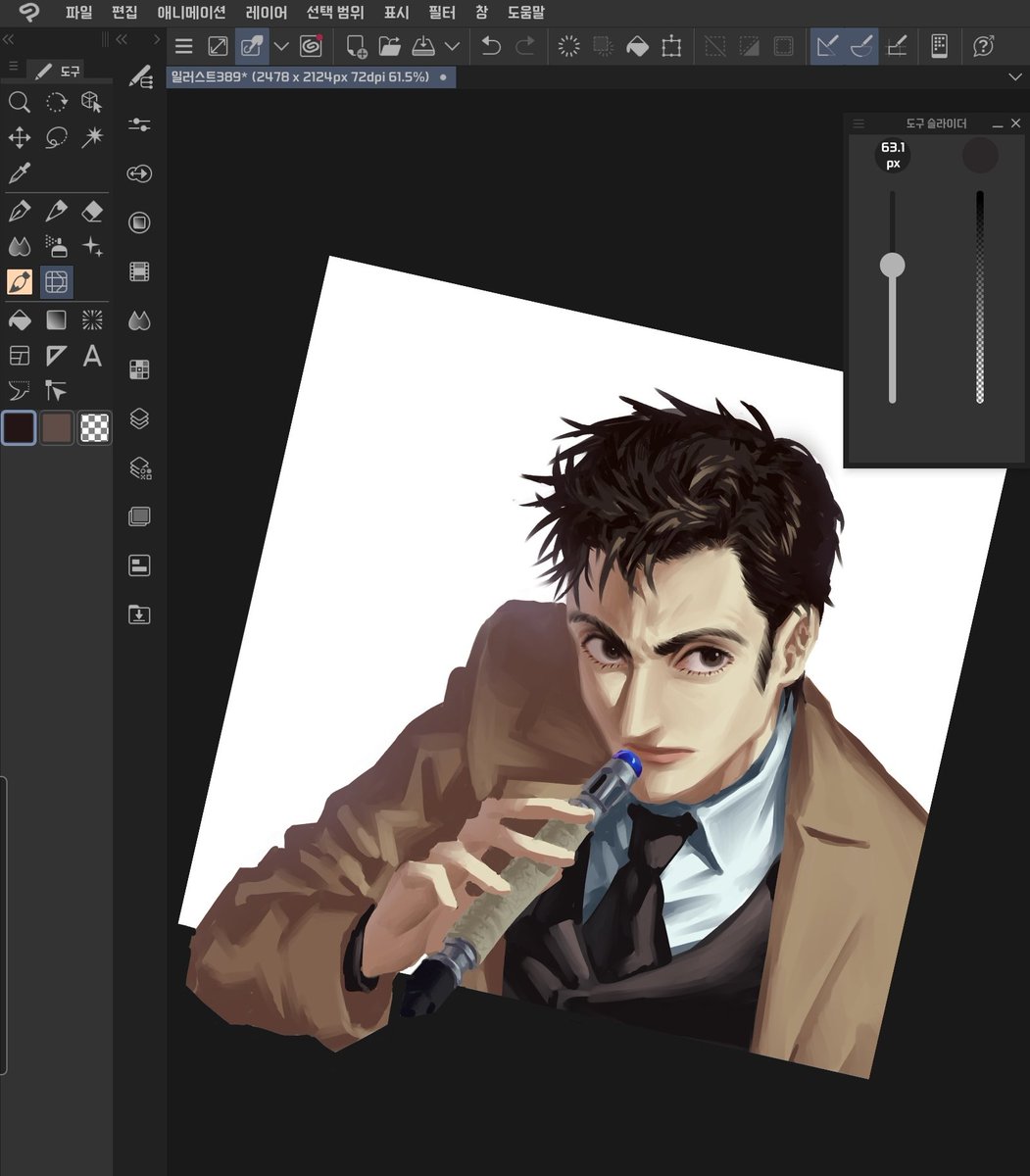Select the 3D Object operation tool
Image resolution: width=1030 pixels, height=1176 pixels.
click(x=92, y=101)
